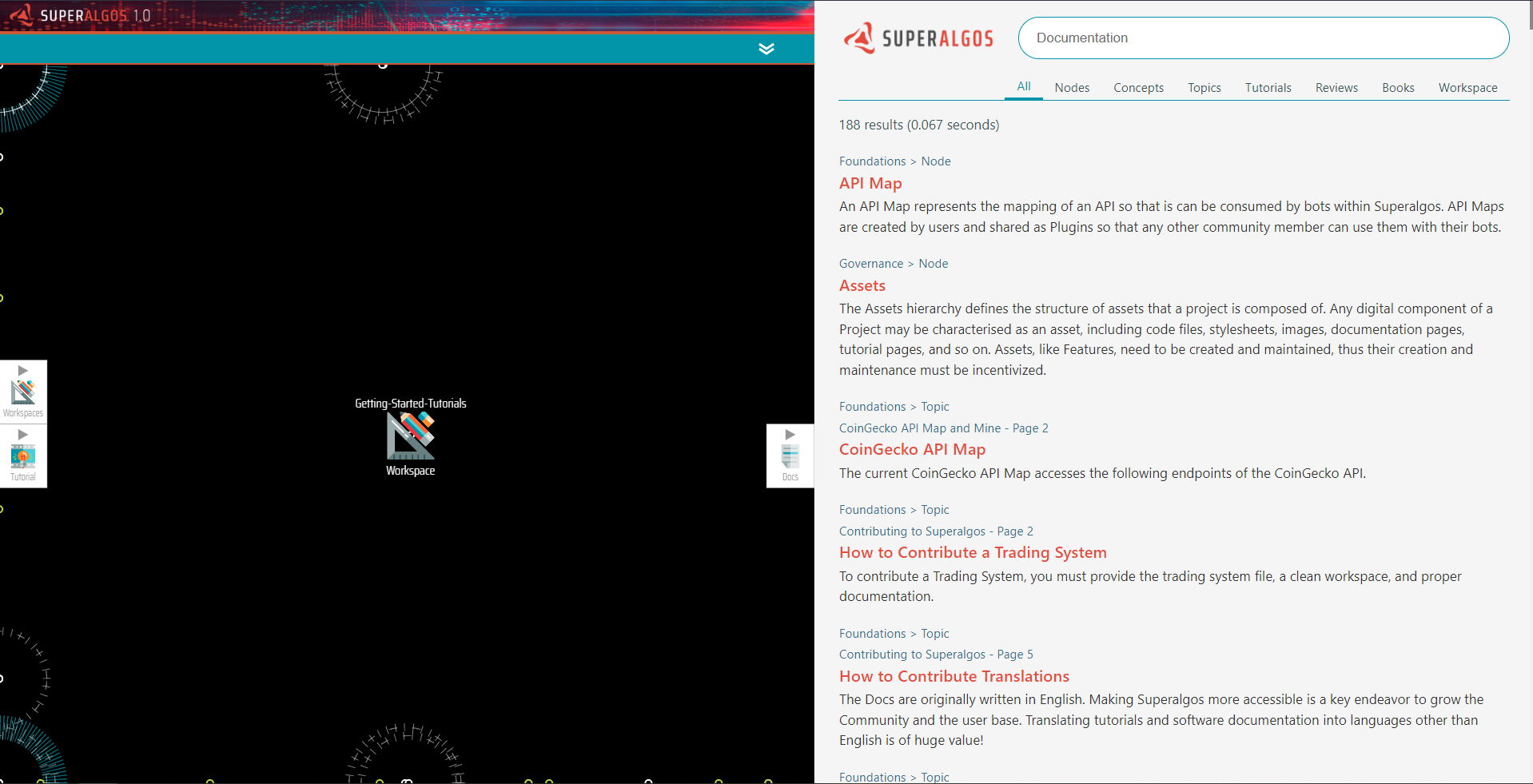Switch to the Concepts tab
Screen dimensions: 1533x784
tap(1138, 88)
